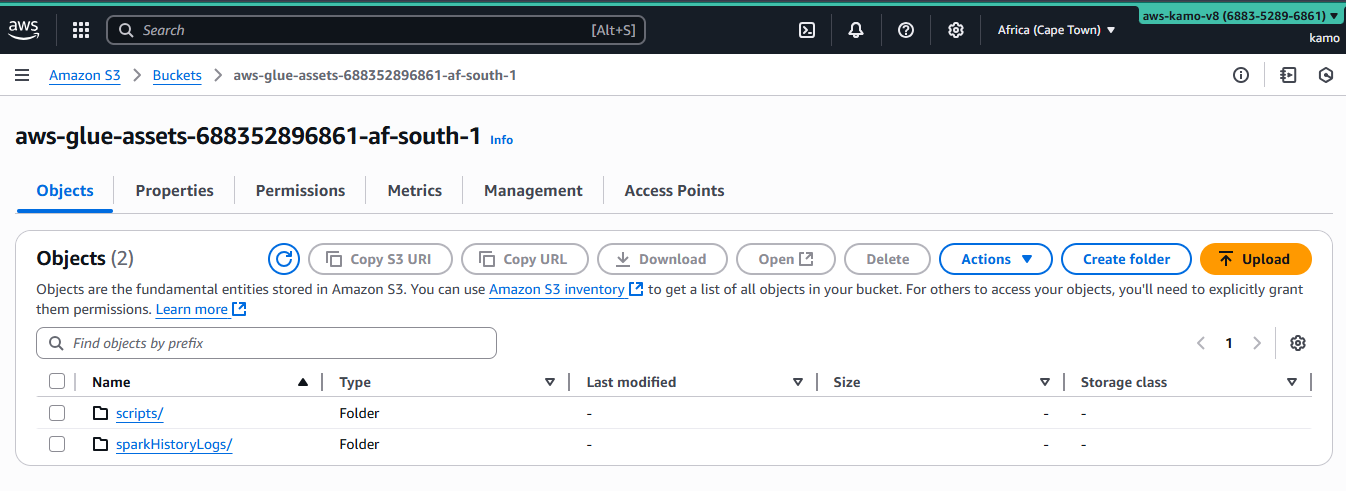Viewport: 1346px width, 491px height.
Task: Open console settings gear in top bar
Action: pyautogui.click(x=956, y=30)
